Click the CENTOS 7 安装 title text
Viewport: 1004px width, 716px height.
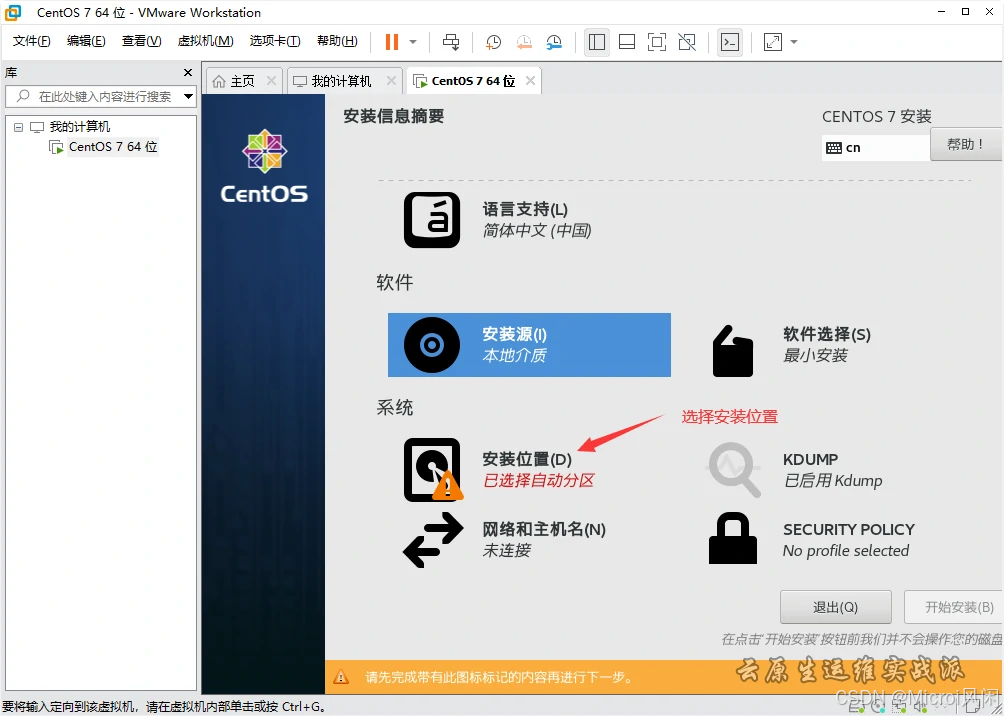point(877,117)
